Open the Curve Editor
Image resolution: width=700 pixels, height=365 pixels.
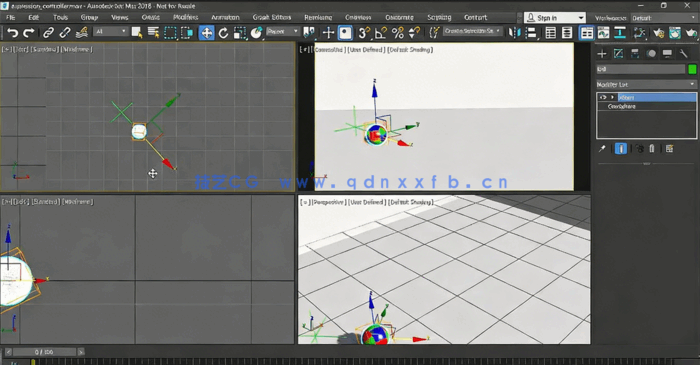[604, 33]
